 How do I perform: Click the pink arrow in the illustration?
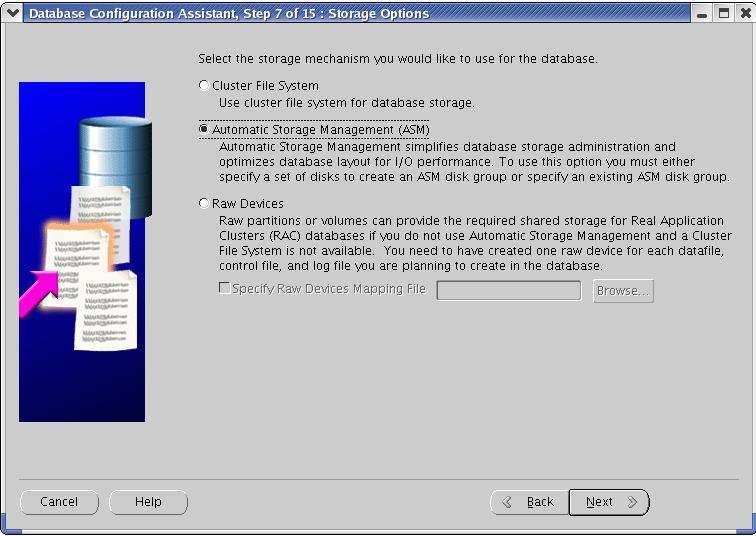38,289
